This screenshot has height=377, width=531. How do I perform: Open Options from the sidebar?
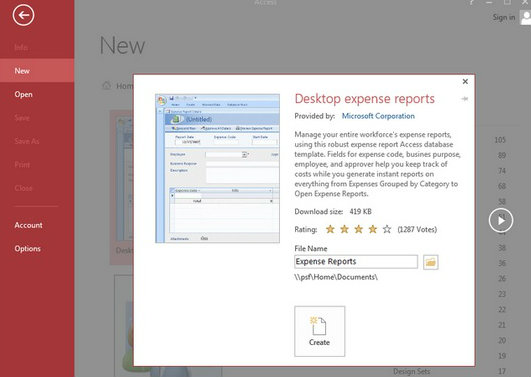[x=27, y=249]
